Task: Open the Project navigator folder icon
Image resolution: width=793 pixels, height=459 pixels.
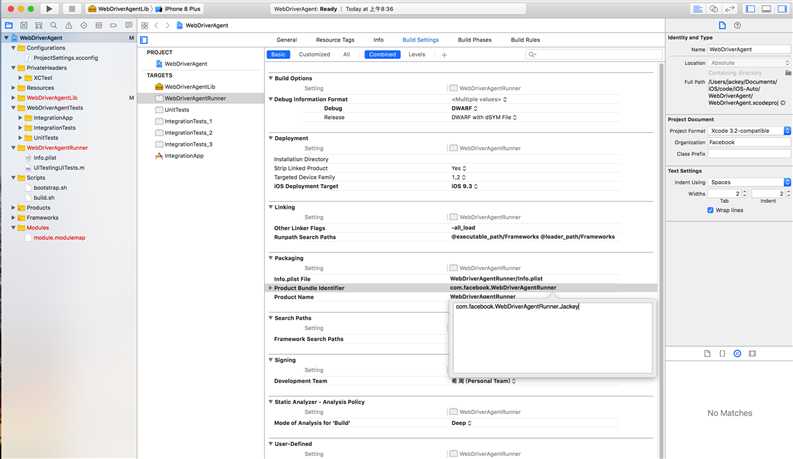Action: (x=9, y=25)
